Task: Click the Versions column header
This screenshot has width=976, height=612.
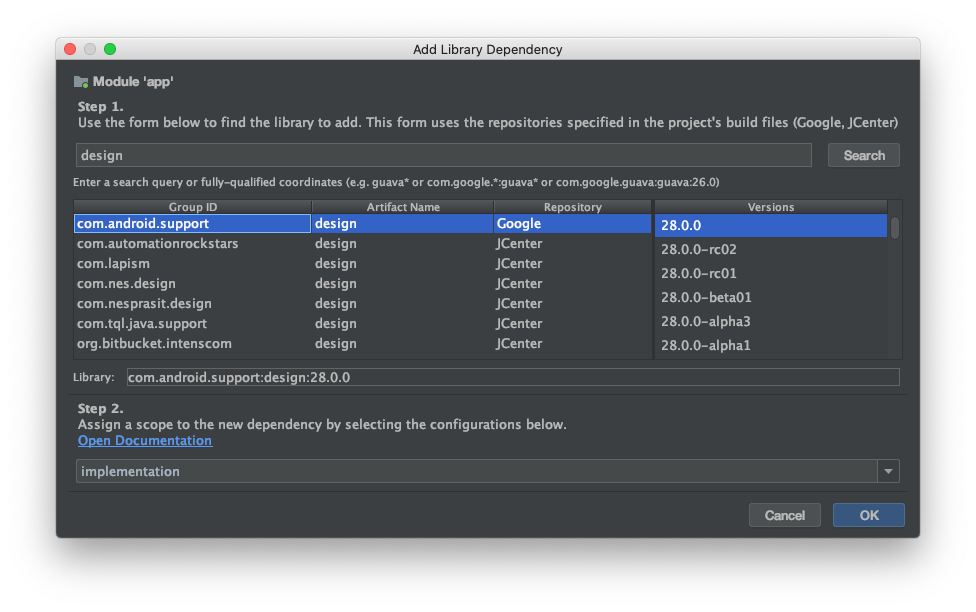Action: (x=771, y=207)
